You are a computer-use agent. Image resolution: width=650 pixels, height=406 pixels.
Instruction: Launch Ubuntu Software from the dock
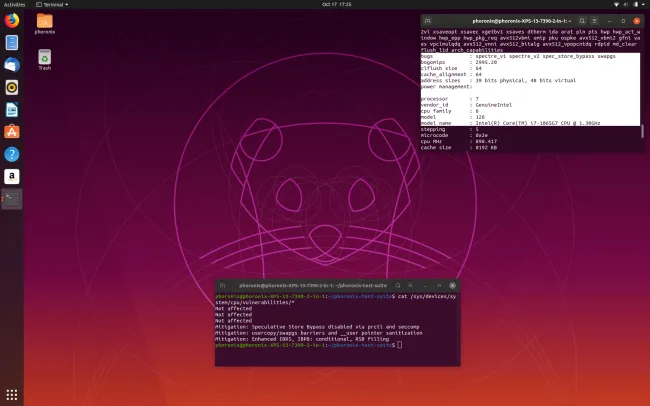[x=12, y=131]
